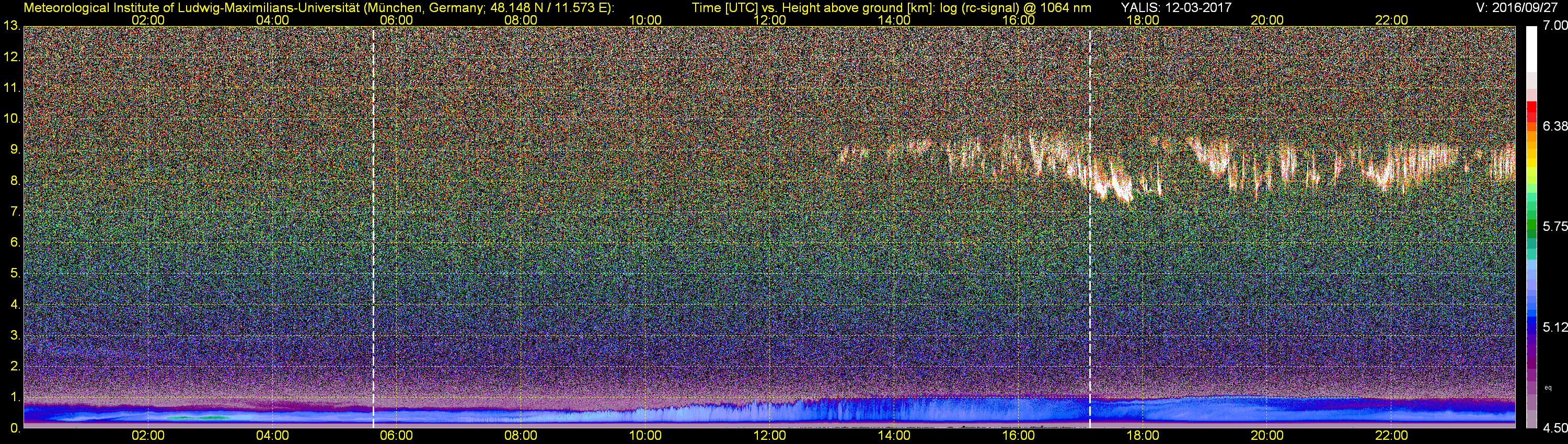Pick the red segment of the color bar
Screen dimensions: 1568x444
pyautogui.click(x=1531, y=111)
